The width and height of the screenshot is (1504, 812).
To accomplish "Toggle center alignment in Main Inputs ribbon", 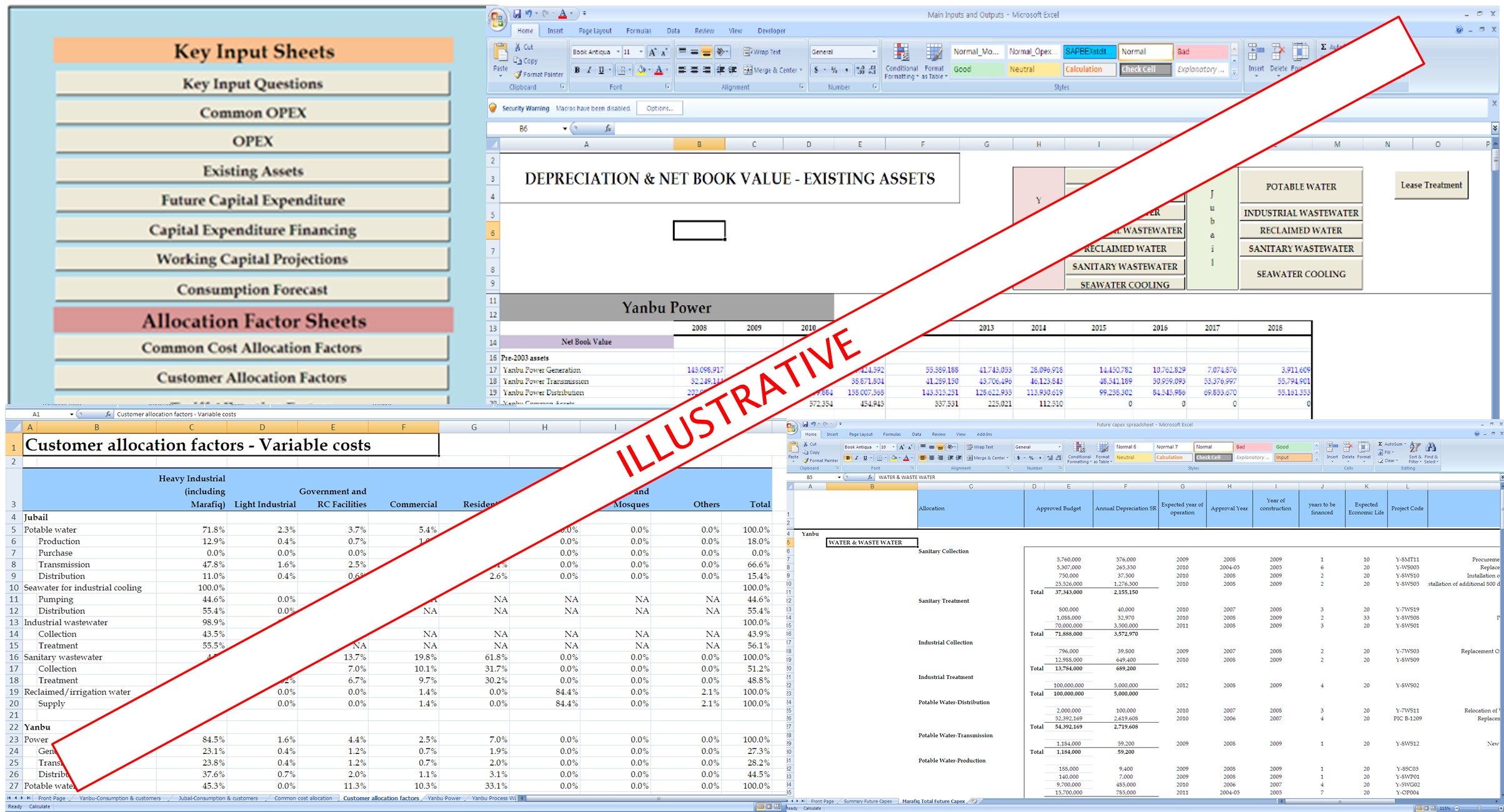I will coord(694,70).
